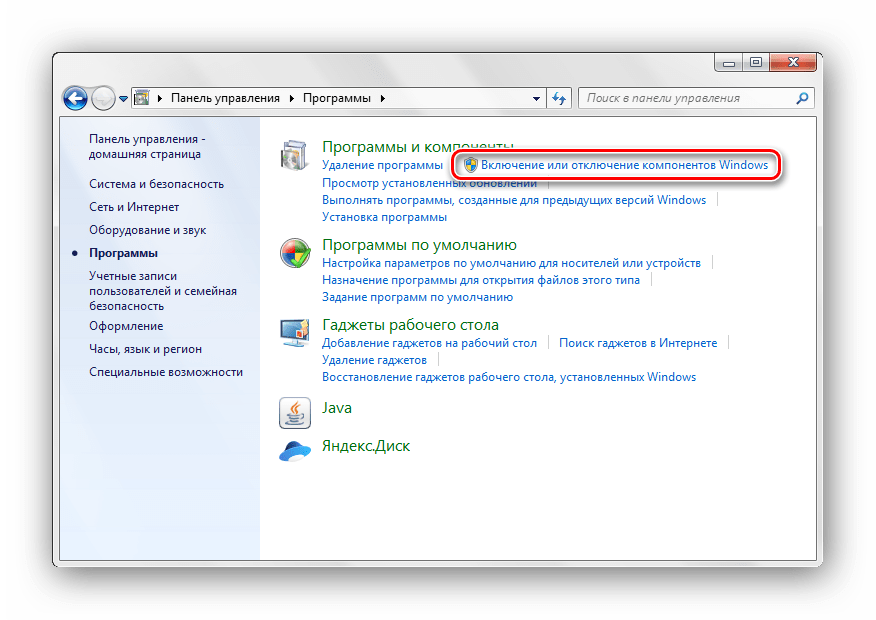
Task: Open the recent pages dropdown arrow
Action: coord(123,99)
